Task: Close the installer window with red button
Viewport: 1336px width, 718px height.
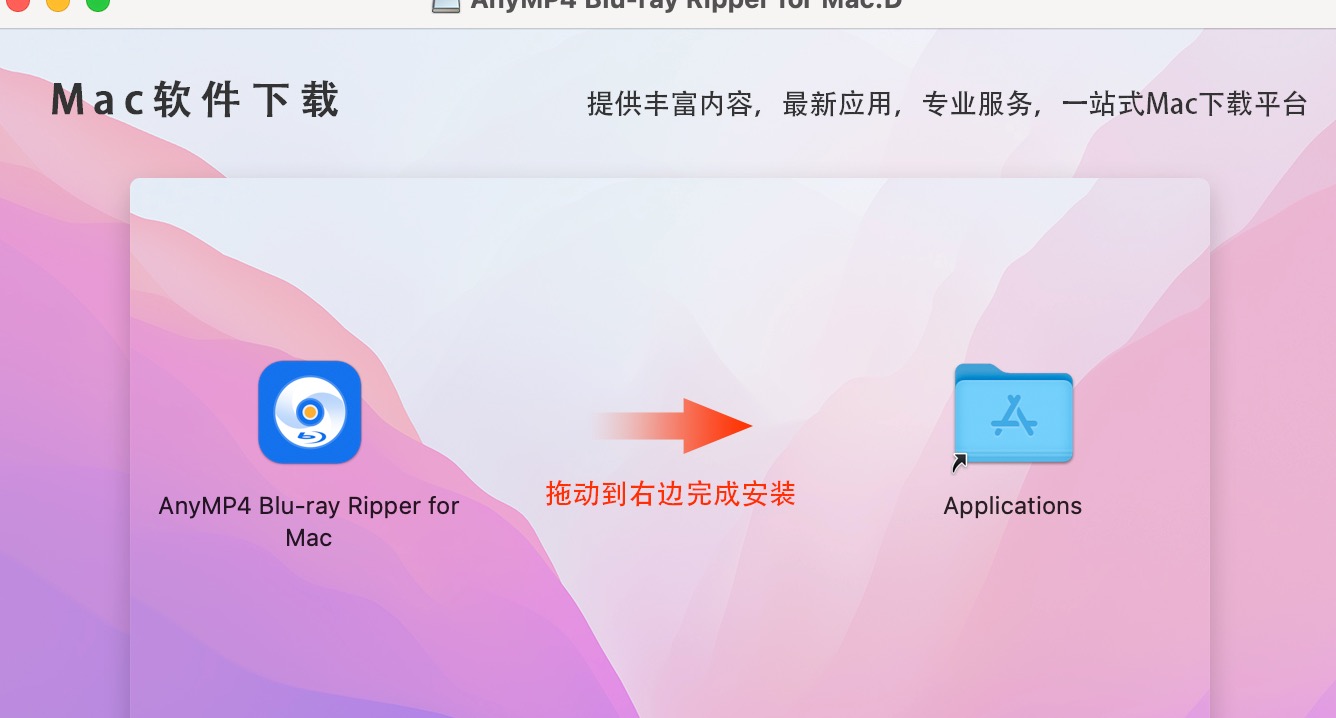Action: coord(18,3)
